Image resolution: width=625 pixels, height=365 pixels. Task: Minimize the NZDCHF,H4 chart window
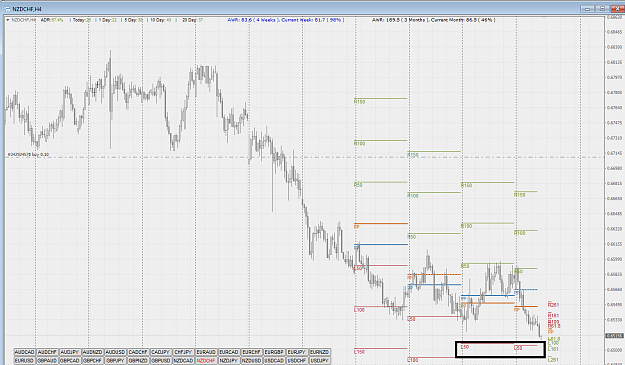(x=588, y=9)
